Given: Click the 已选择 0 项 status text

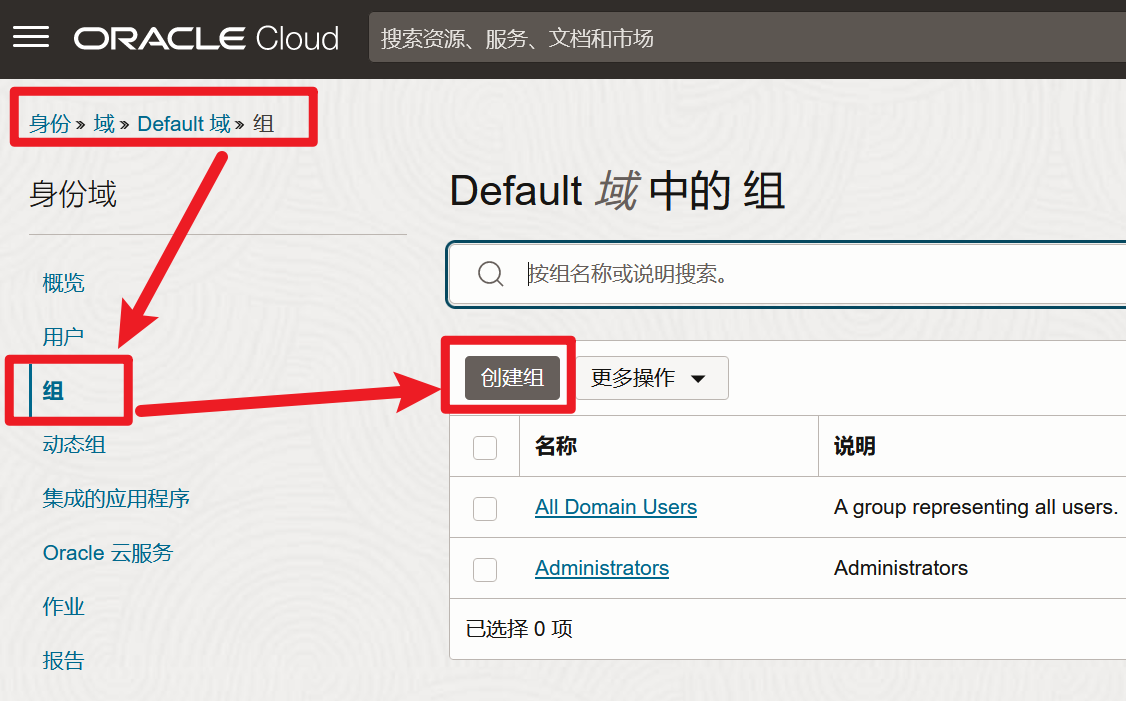Looking at the screenshot, I should (518, 628).
